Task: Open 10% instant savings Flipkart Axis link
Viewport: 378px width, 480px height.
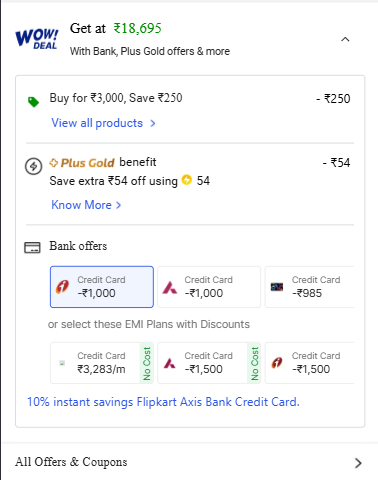Action: pyautogui.click(x=163, y=402)
